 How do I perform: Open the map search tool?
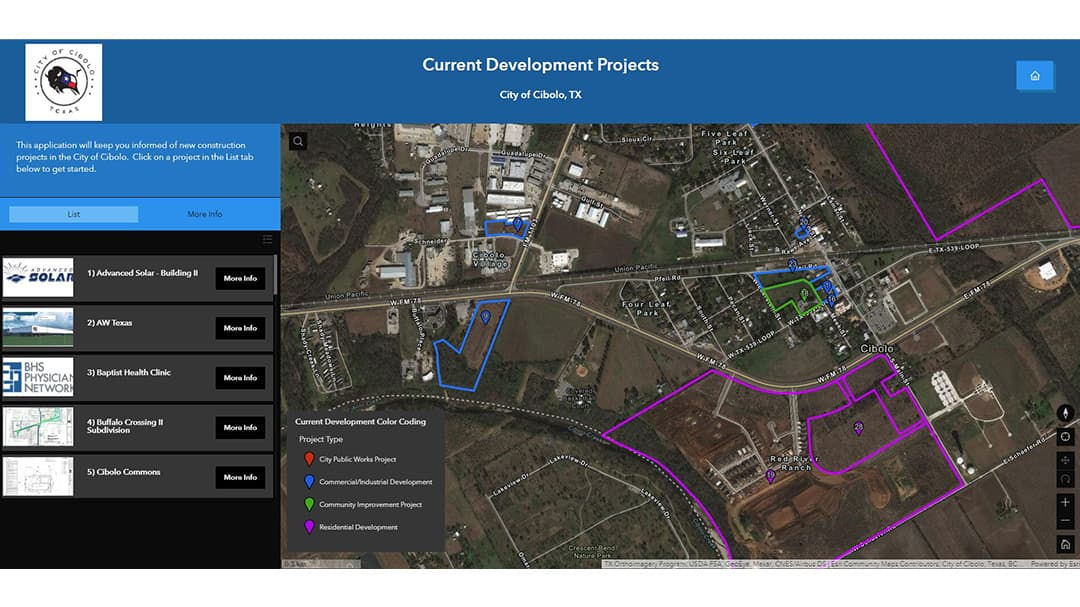(x=297, y=141)
